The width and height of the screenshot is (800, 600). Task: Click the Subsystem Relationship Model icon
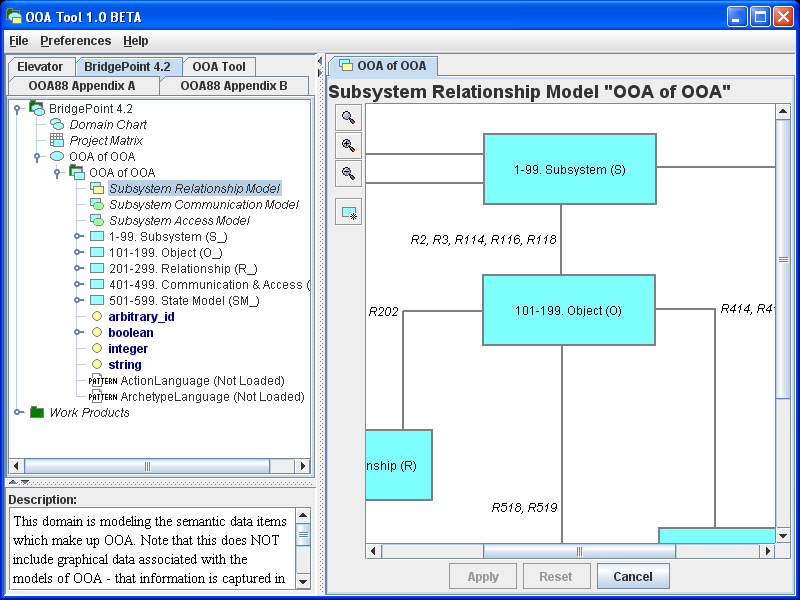[97, 188]
